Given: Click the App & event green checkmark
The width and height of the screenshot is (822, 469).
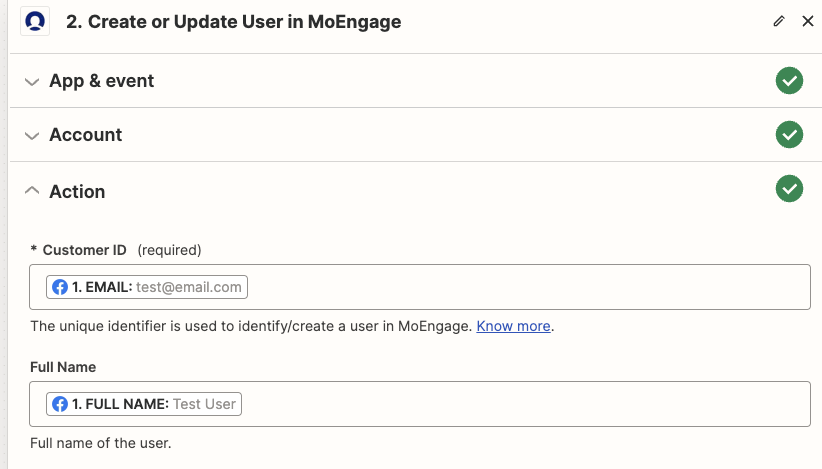Looking at the screenshot, I should click(789, 81).
